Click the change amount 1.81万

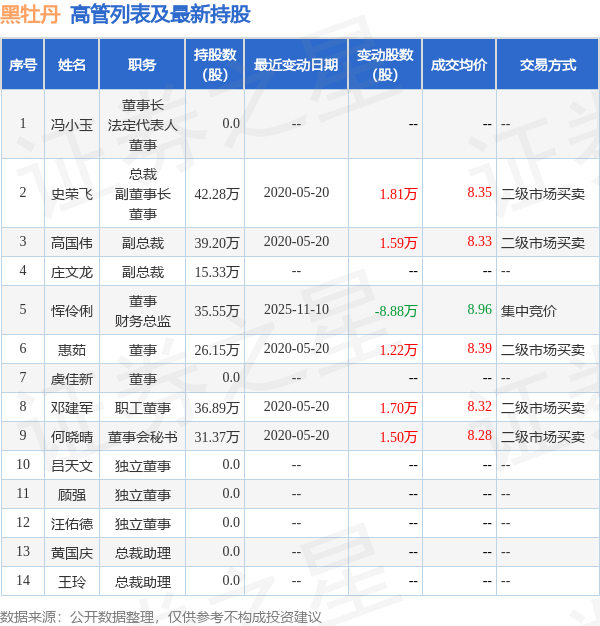[x=398, y=194]
